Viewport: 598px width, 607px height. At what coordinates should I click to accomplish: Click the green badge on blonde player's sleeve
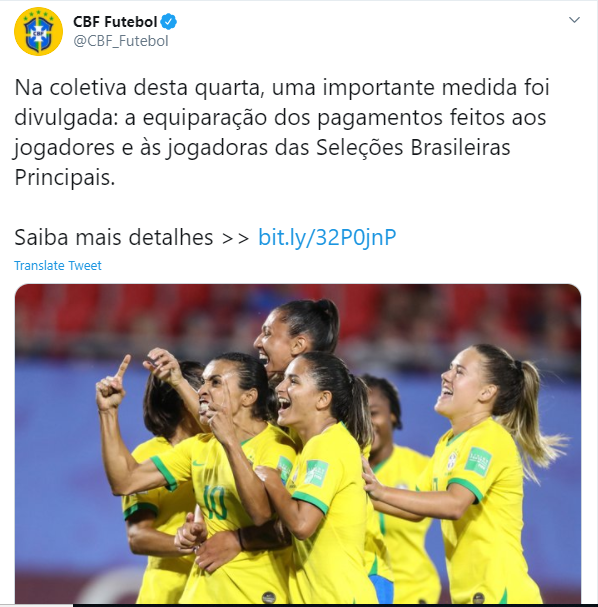478,461
